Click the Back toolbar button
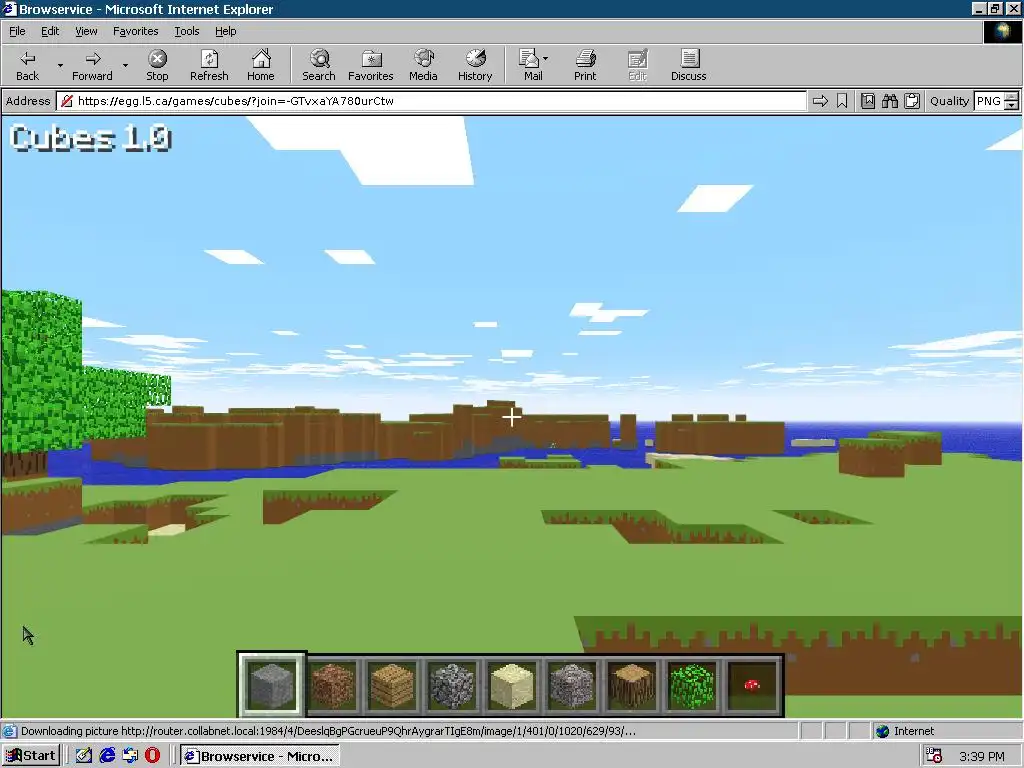The image size is (1024, 768). 27,65
